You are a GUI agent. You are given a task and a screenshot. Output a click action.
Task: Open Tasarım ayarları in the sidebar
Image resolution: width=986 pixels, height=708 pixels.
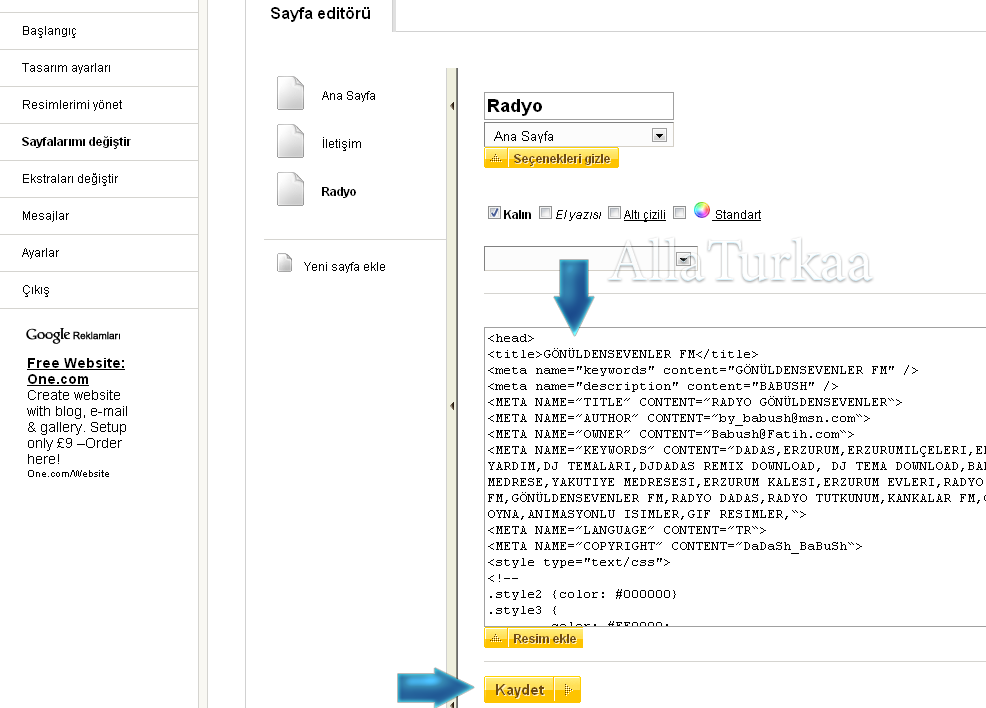(66, 68)
